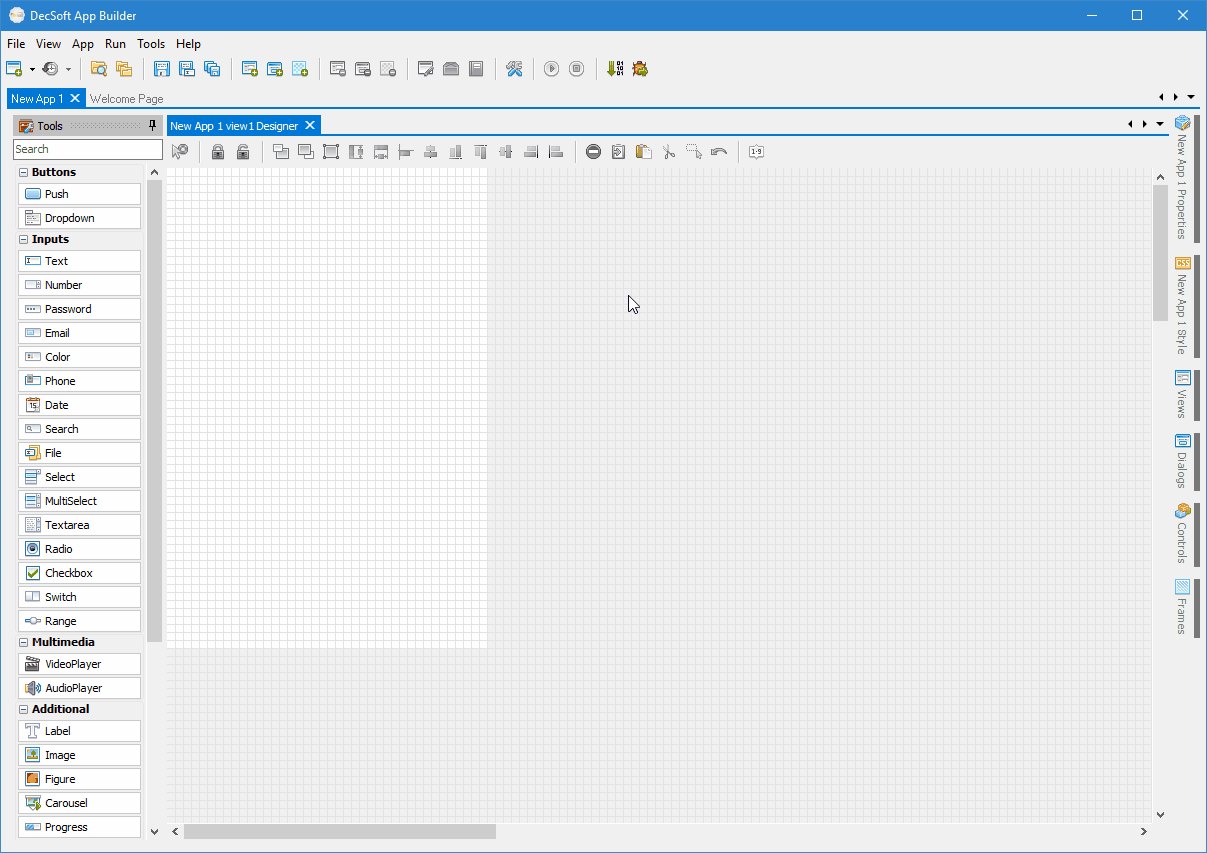
Task: Click inside the Tools palette search box
Action: click(x=87, y=148)
